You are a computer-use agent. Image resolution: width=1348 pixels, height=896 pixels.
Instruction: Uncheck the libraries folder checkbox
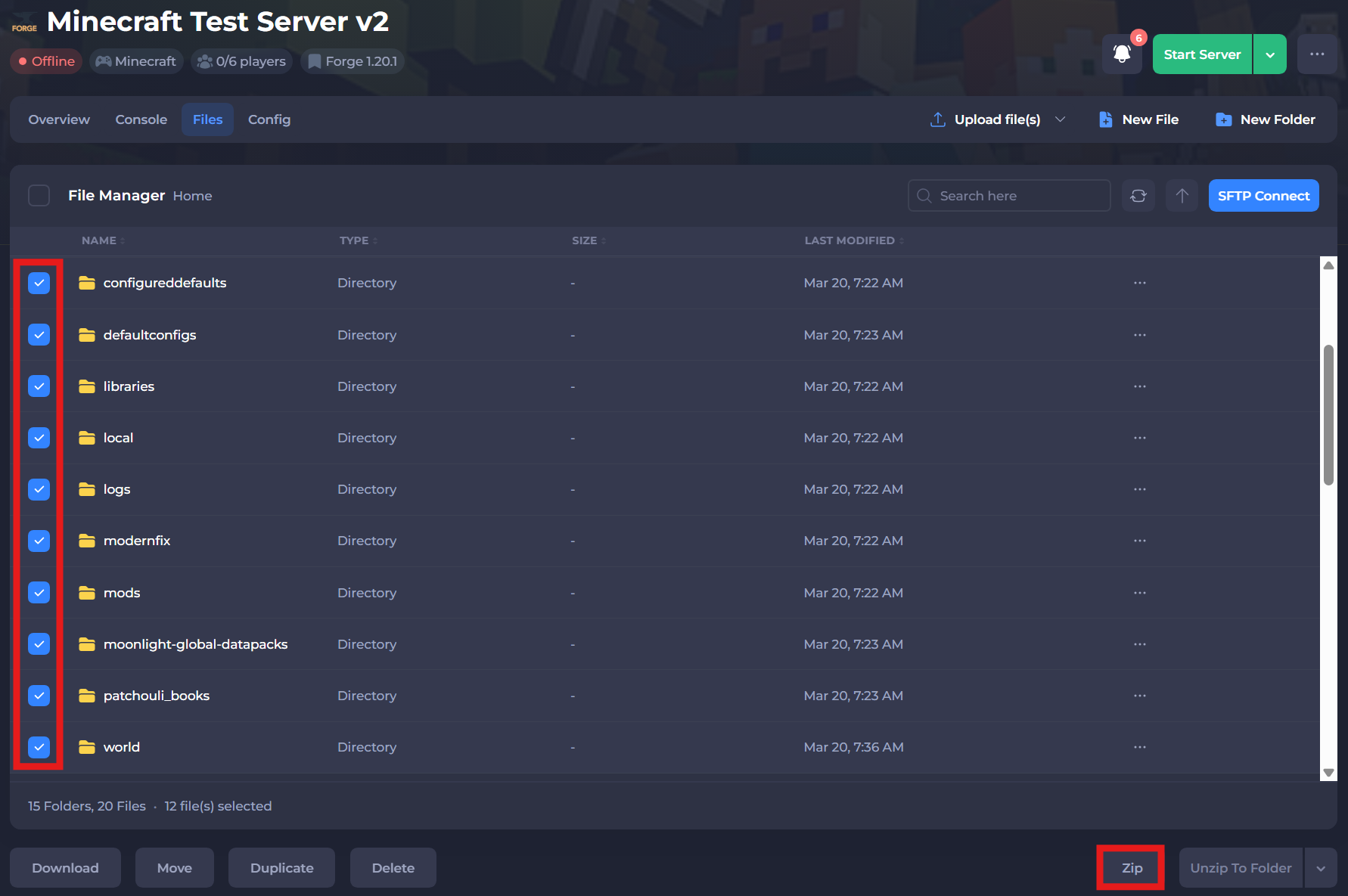pyautogui.click(x=39, y=386)
